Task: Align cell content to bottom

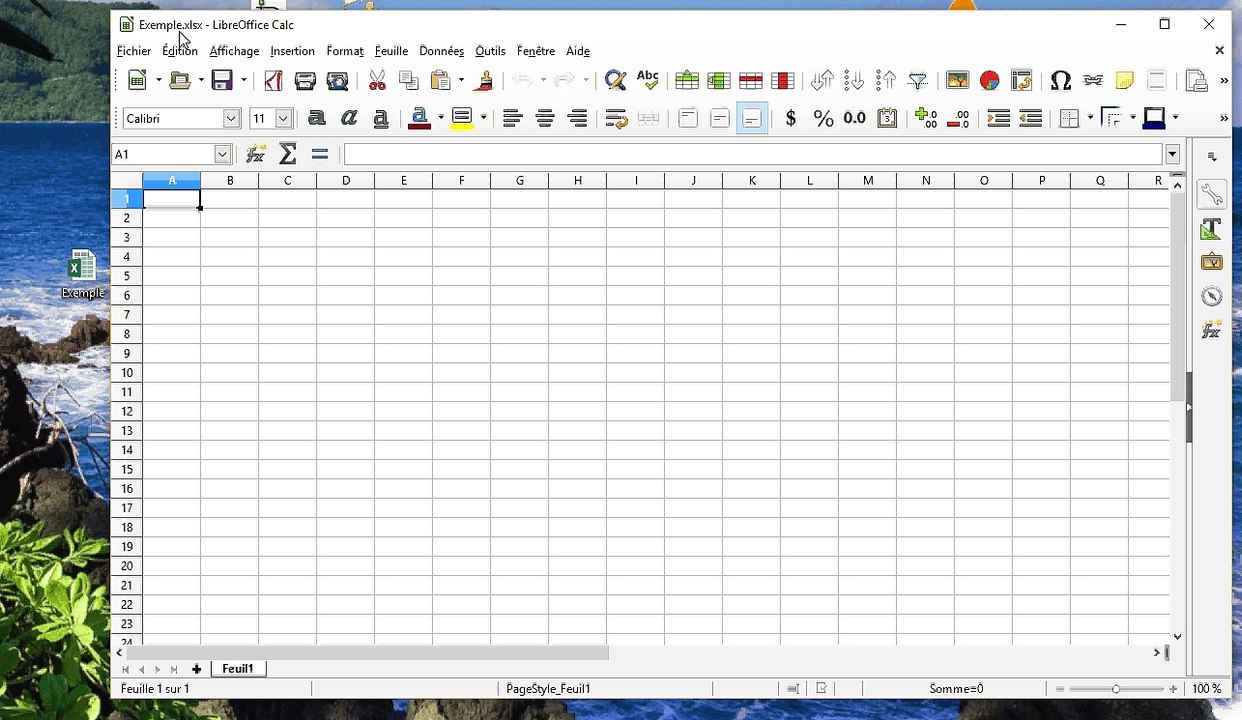Action: click(x=752, y=118)
